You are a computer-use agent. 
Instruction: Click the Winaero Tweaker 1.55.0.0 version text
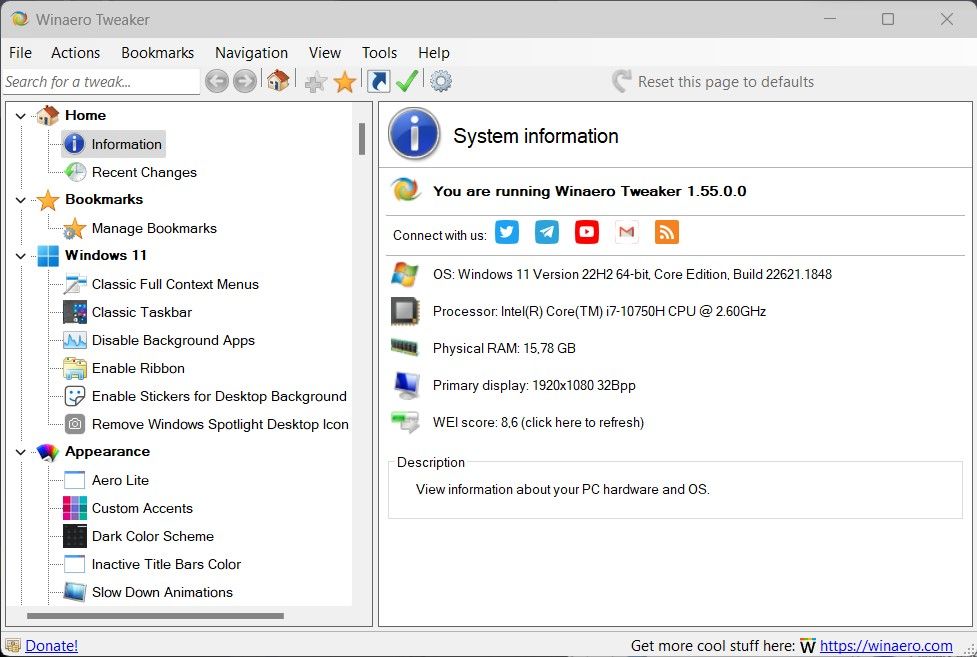(x=589, y=191)
